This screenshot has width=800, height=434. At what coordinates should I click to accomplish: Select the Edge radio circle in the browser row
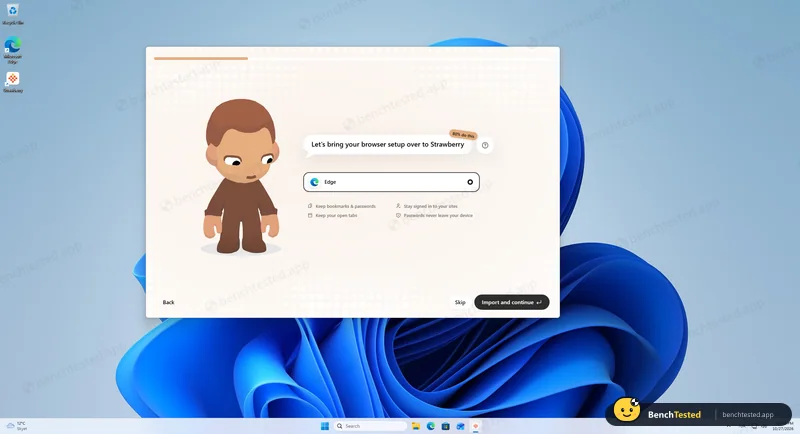click(470, 182)
